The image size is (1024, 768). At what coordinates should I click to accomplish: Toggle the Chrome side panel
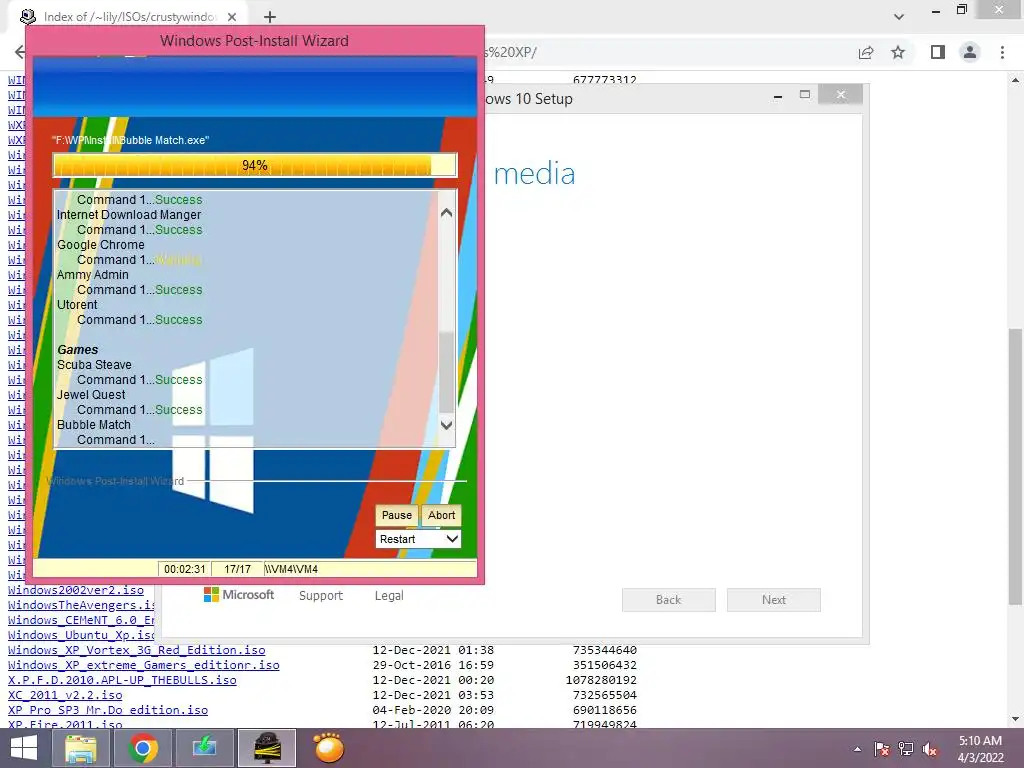pyautogui.click(x=938, y=52)
